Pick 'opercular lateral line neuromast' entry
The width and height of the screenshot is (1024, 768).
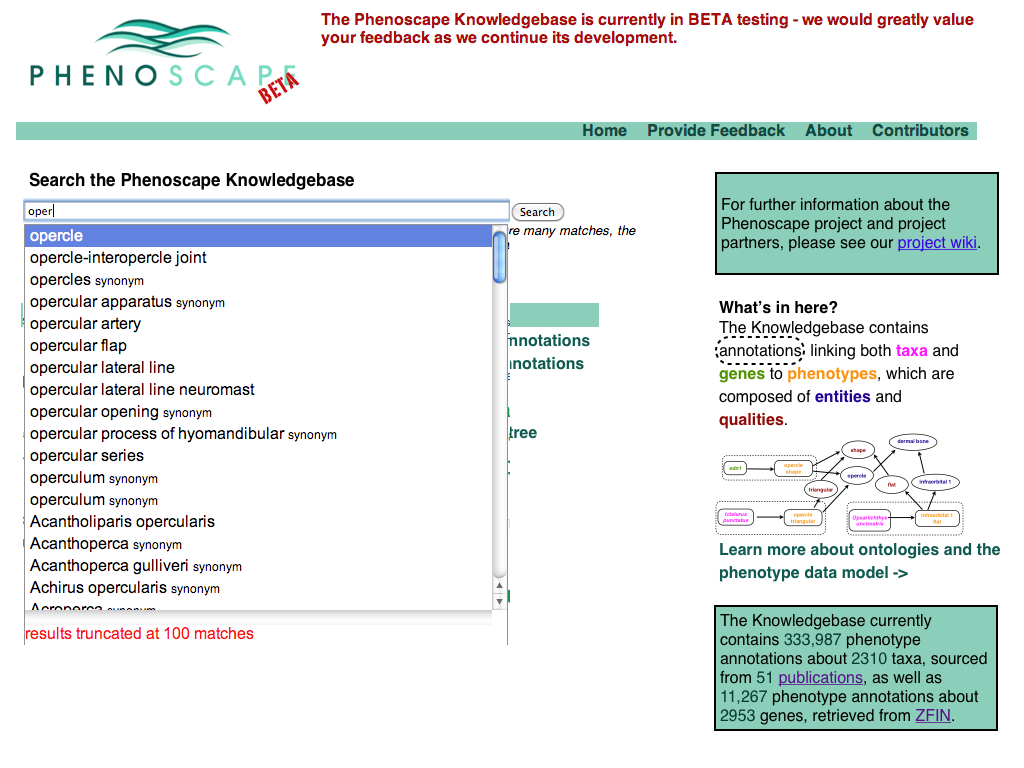(258, 390)
